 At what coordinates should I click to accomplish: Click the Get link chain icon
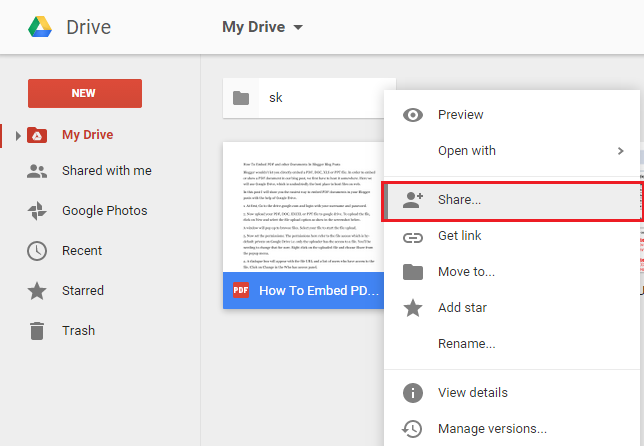click(x=413, y=237)
